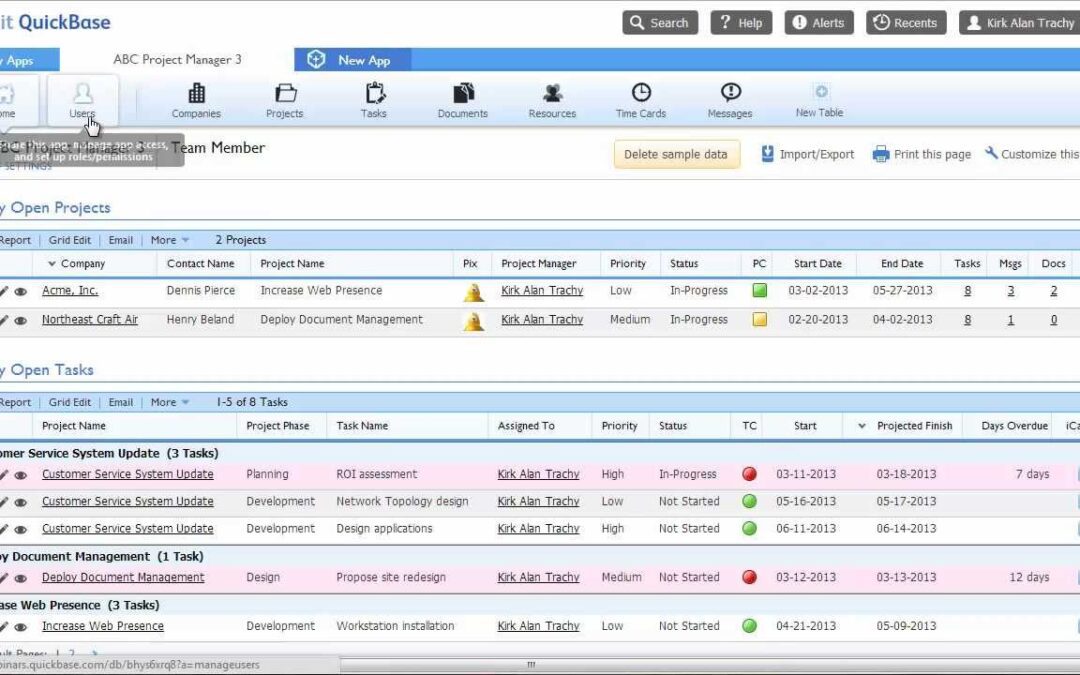
Task: Open Deploy Document Management task project link
Action: point(123,577)
